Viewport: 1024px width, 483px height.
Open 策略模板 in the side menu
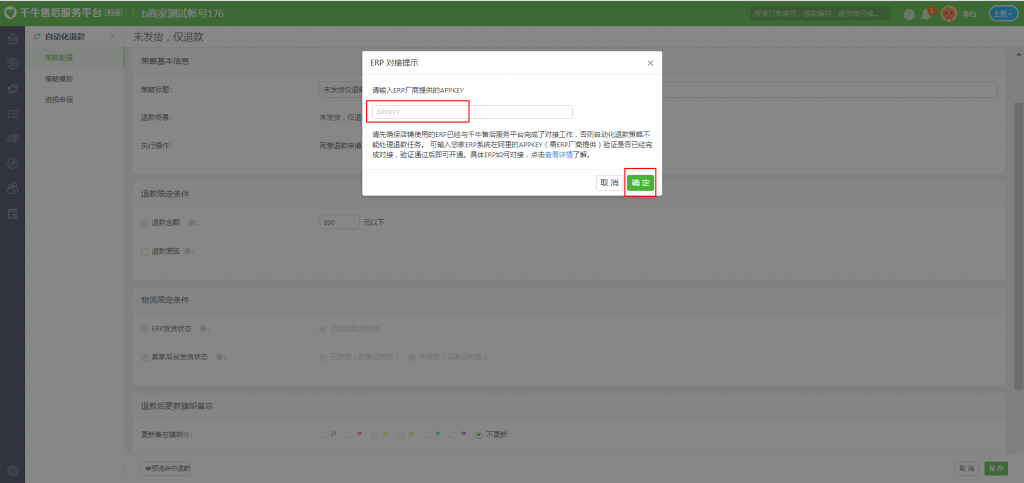(x=59, y=78)
